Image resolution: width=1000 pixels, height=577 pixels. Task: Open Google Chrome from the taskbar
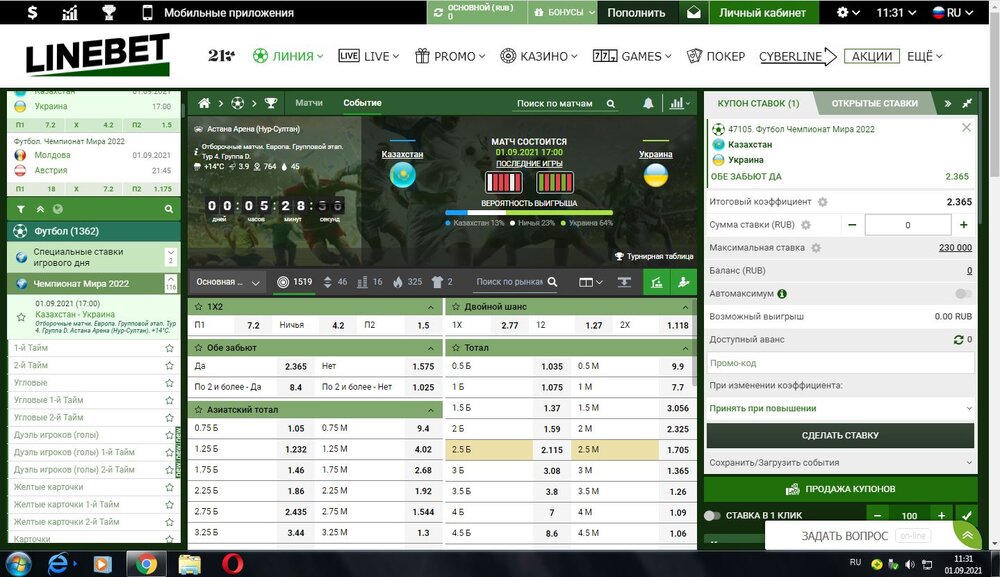tap(146, 564)
